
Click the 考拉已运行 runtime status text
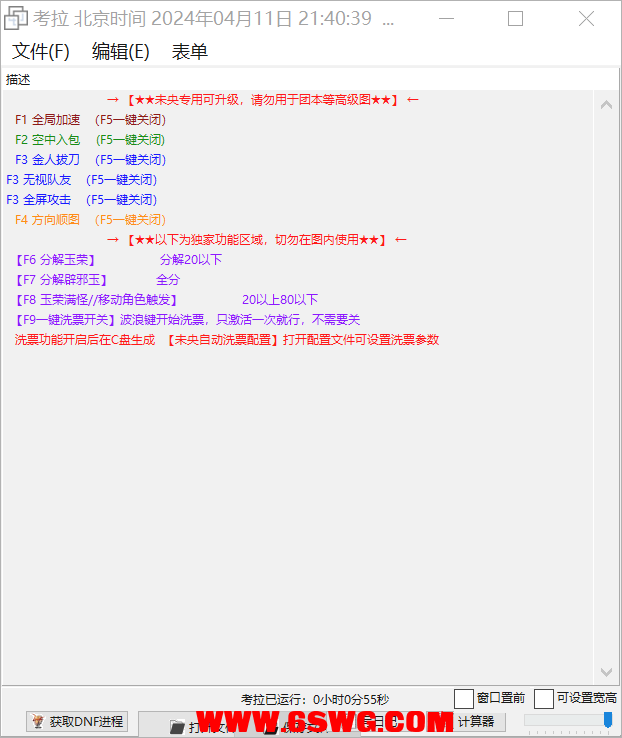click(315, 699)
